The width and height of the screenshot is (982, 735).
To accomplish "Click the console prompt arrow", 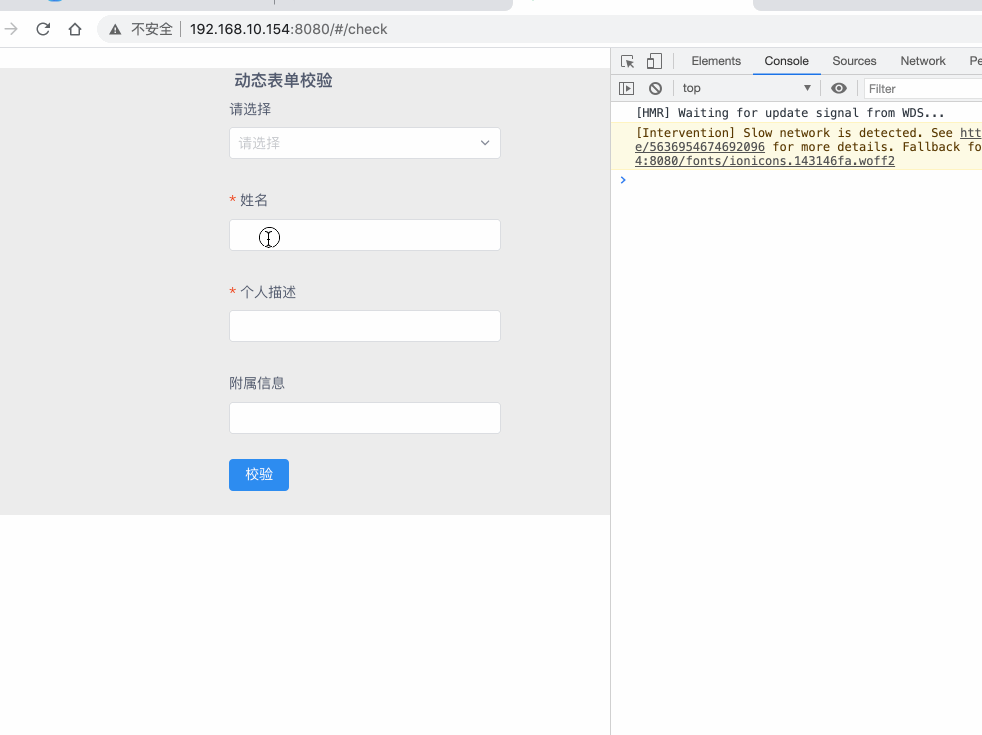I will click(623, 180).
